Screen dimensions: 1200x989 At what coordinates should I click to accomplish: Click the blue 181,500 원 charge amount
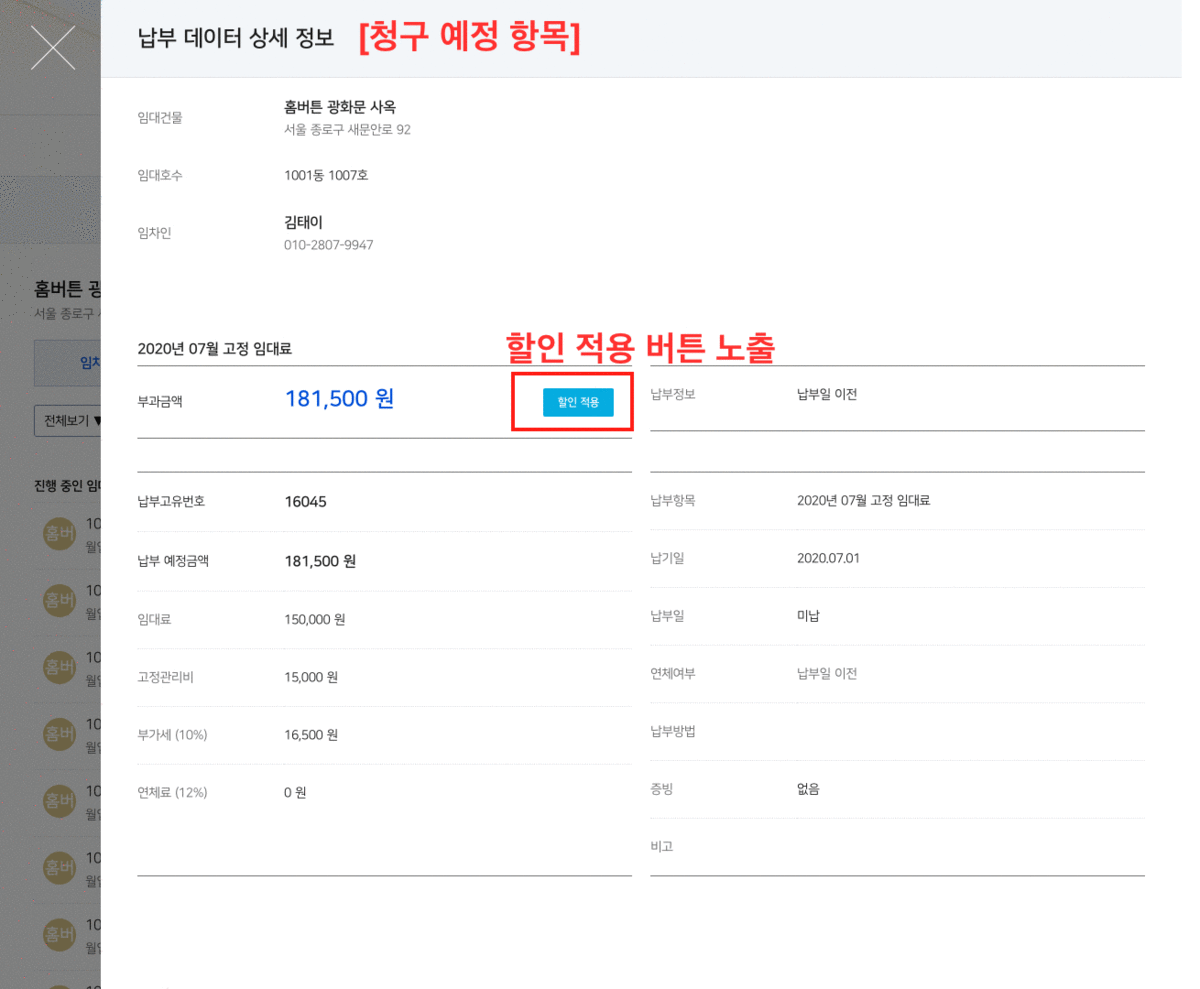click(x=339, y=398)
